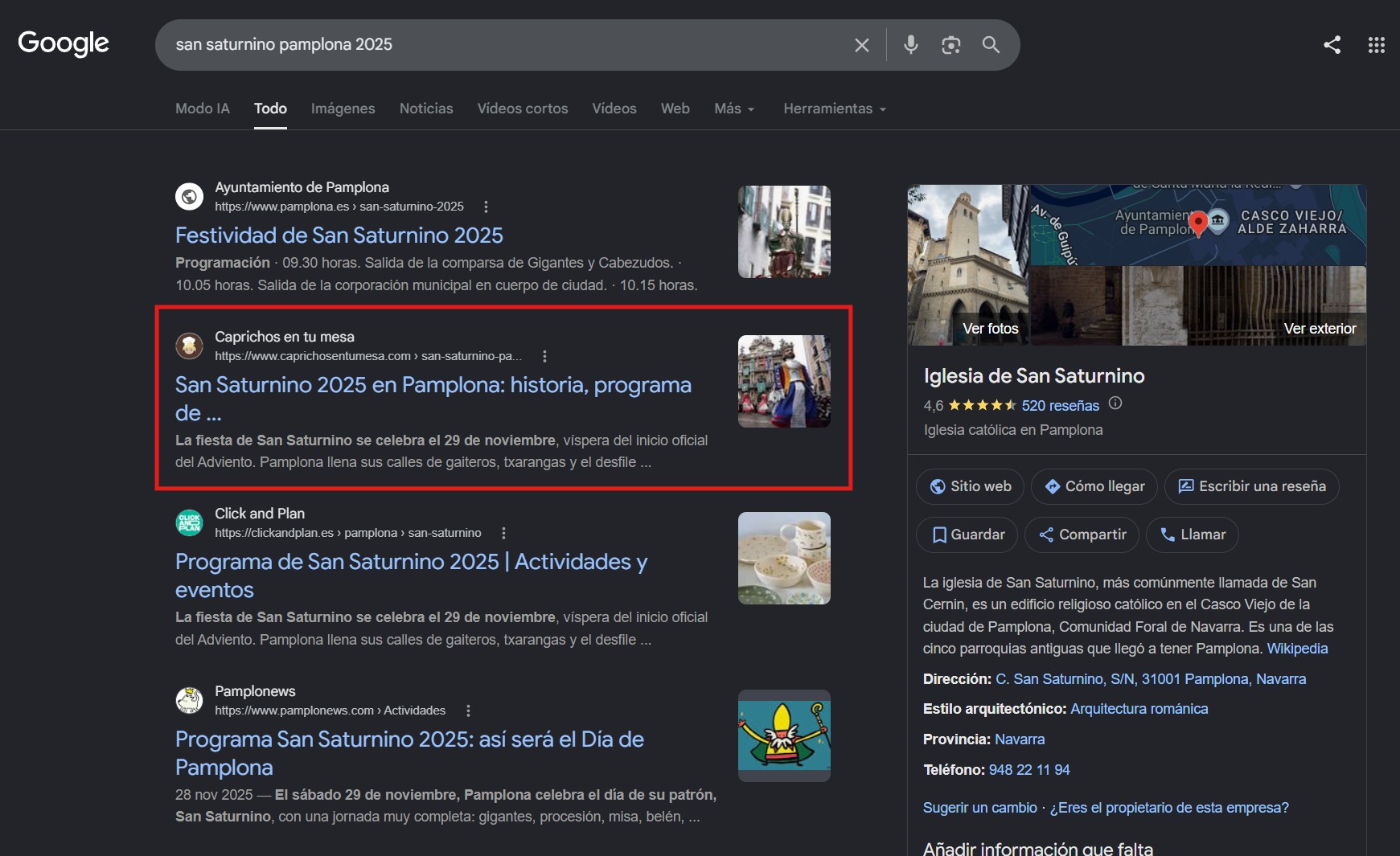Click the clickandplan.es URL breadcrumb
The width and height of the screenshot is (1400, 856).
point(348,533)
